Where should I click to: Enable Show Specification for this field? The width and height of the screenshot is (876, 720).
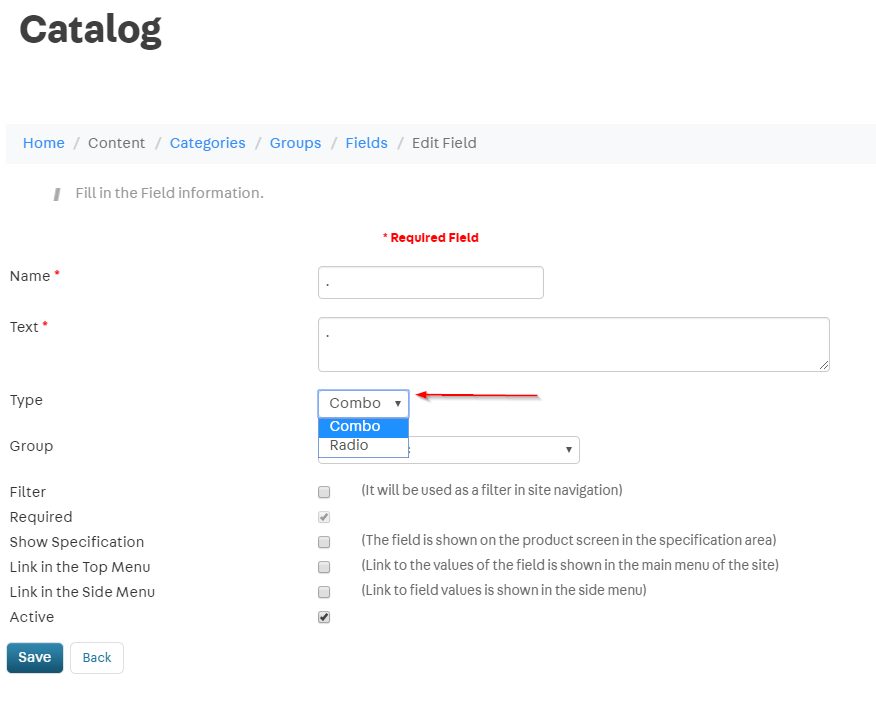coord(323,542)
